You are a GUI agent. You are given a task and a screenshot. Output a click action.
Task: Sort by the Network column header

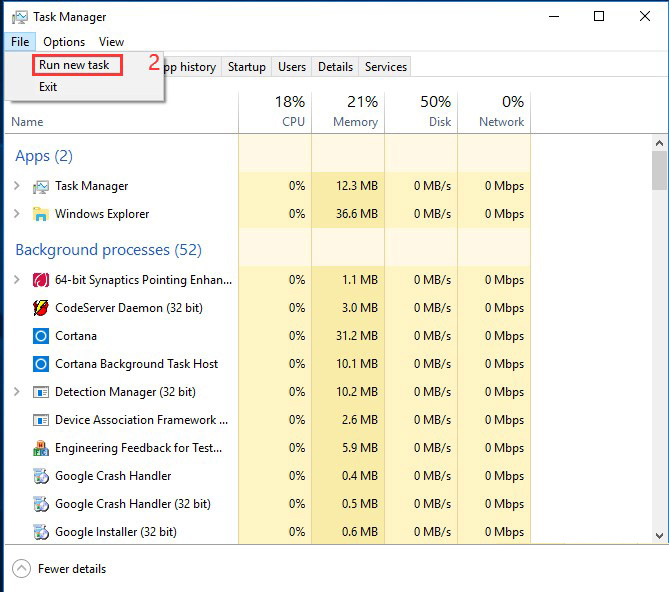point(494,113)
